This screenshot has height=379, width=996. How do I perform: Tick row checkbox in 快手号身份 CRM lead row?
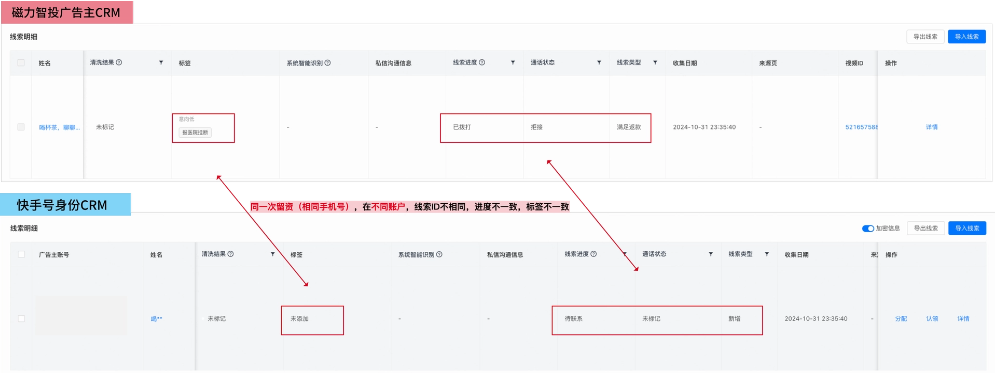pyautogui.click(x=22, y=318)
